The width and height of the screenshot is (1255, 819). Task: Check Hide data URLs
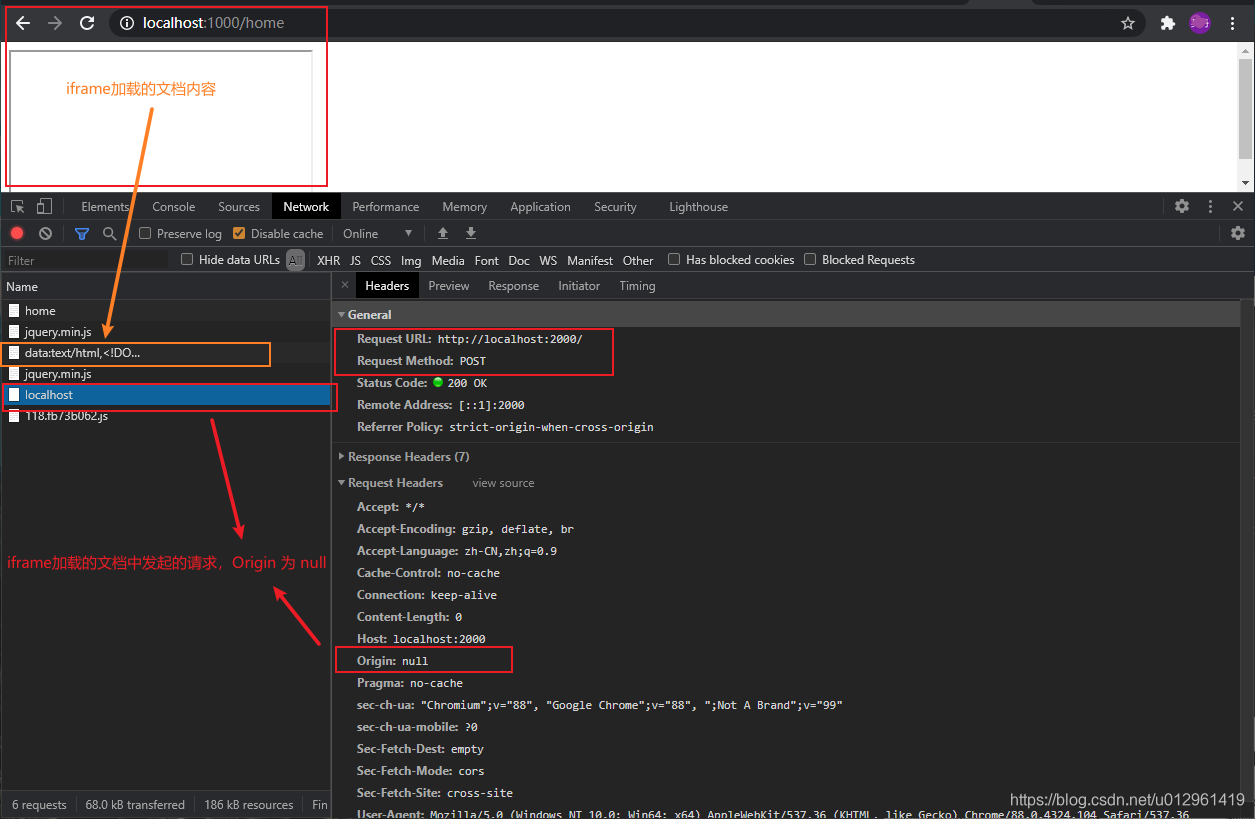point(187,259)
